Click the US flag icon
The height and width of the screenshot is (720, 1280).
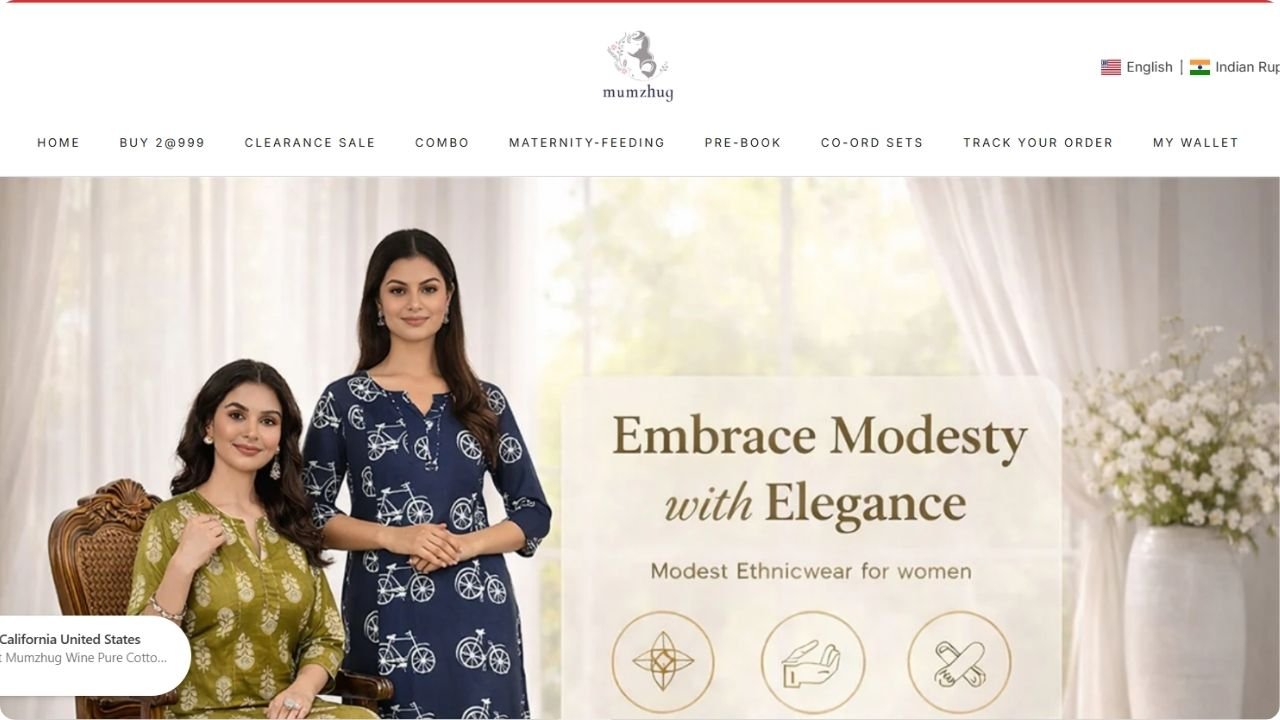pos(1111,67)
